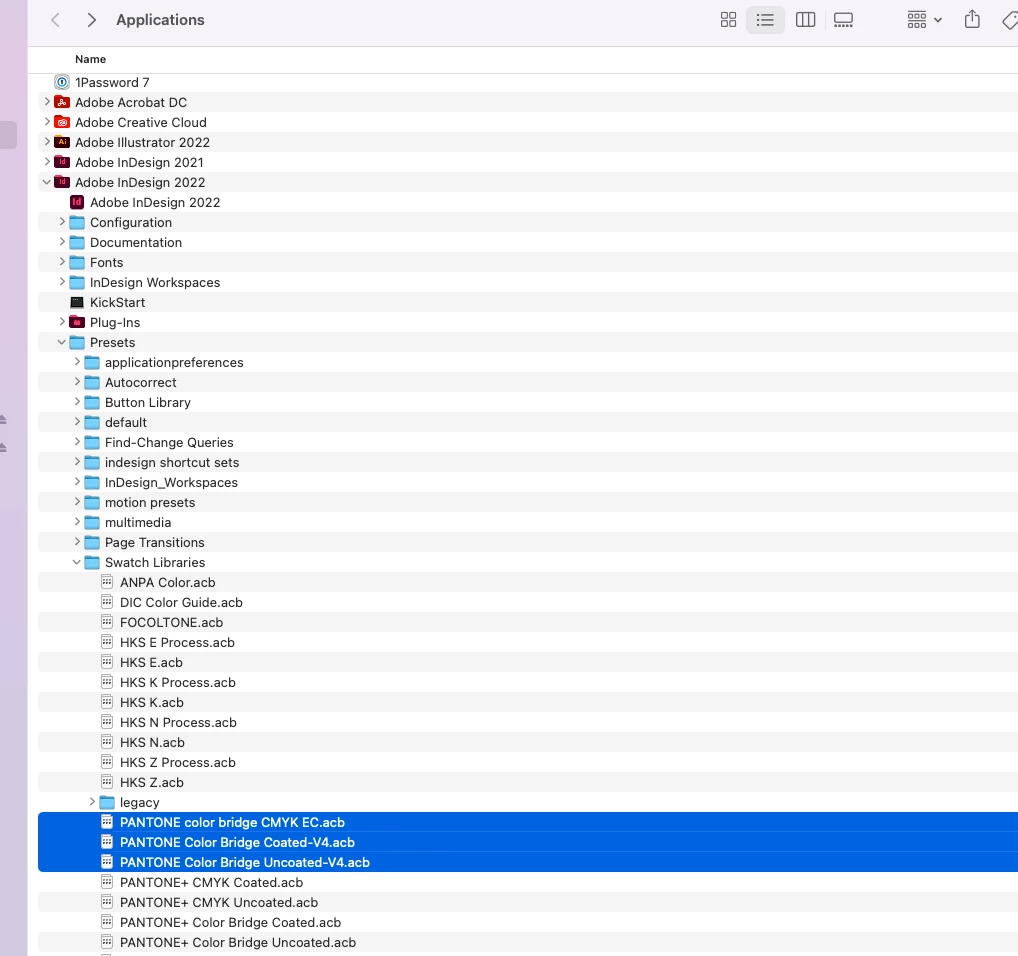Open the group-by options dropdown
Screen dimensions: 1018x956
pos(925,20)
